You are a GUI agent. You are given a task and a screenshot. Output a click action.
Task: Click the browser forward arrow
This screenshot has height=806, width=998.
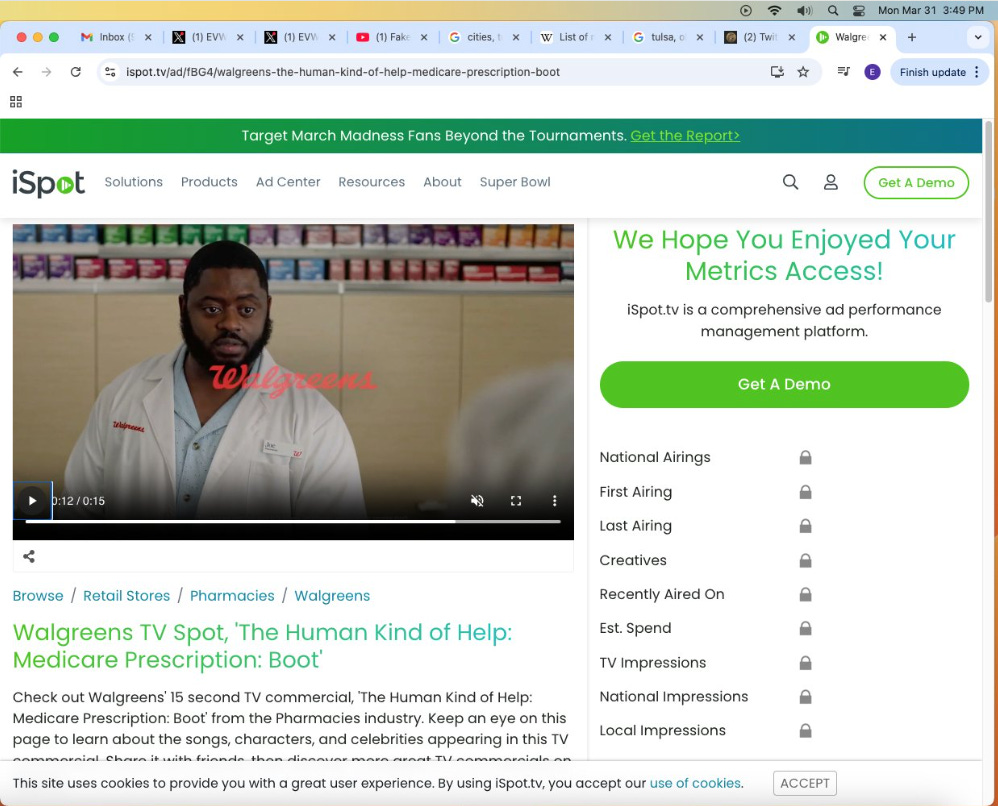46,72
